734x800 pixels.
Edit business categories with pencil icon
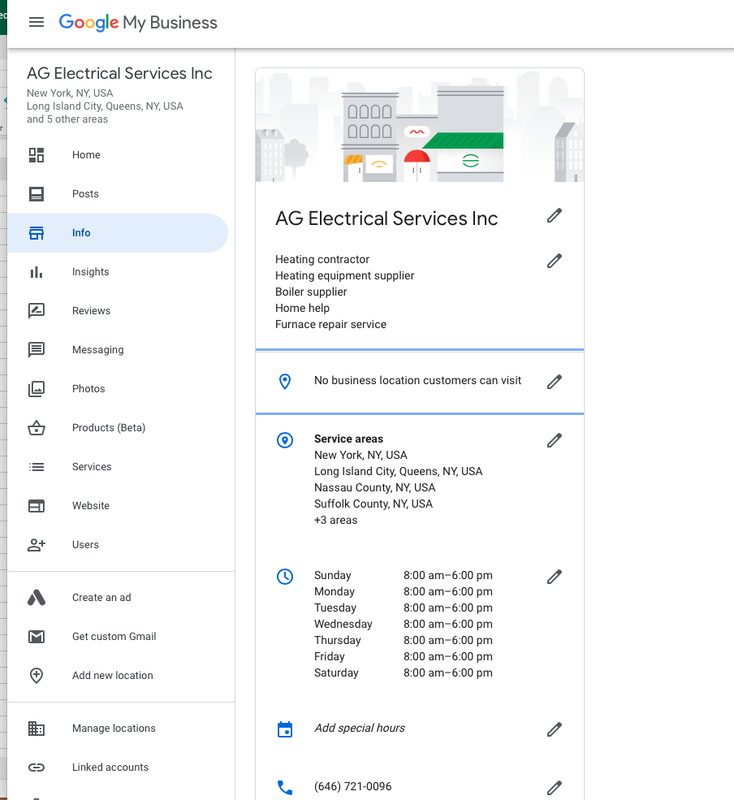[554, 261]
